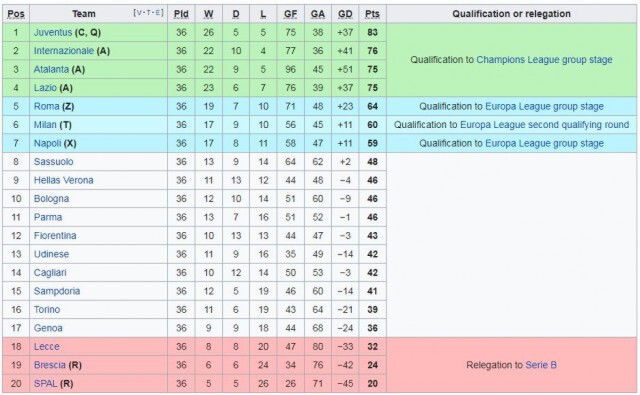
Task: Open the Internazionale team link
Action: 64,51
